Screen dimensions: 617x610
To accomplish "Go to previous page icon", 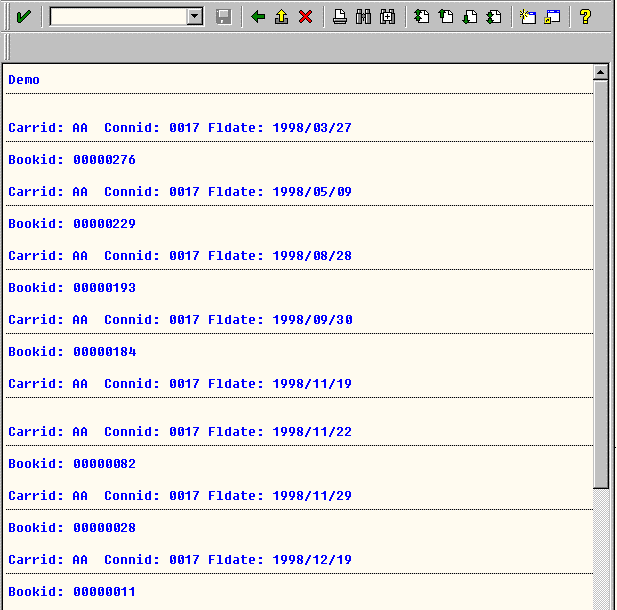I will pyautogui.click(x=446, y=17).
